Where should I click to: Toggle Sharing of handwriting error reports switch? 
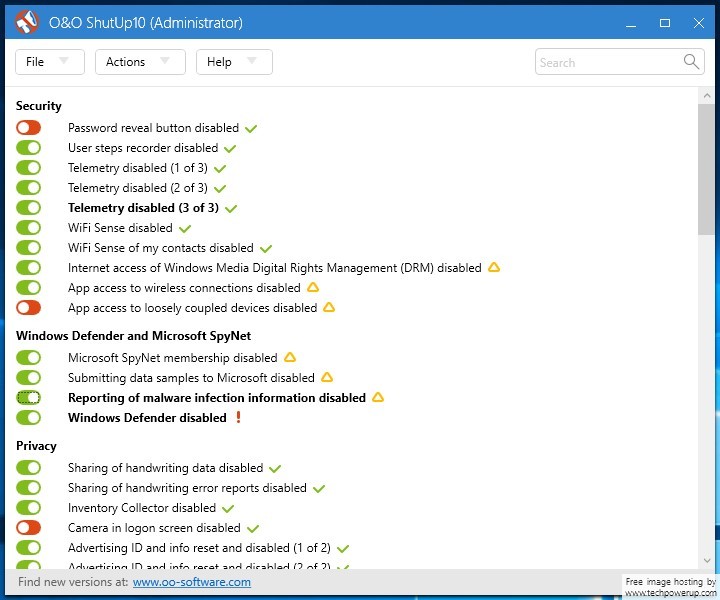click(x=28, y=488)
